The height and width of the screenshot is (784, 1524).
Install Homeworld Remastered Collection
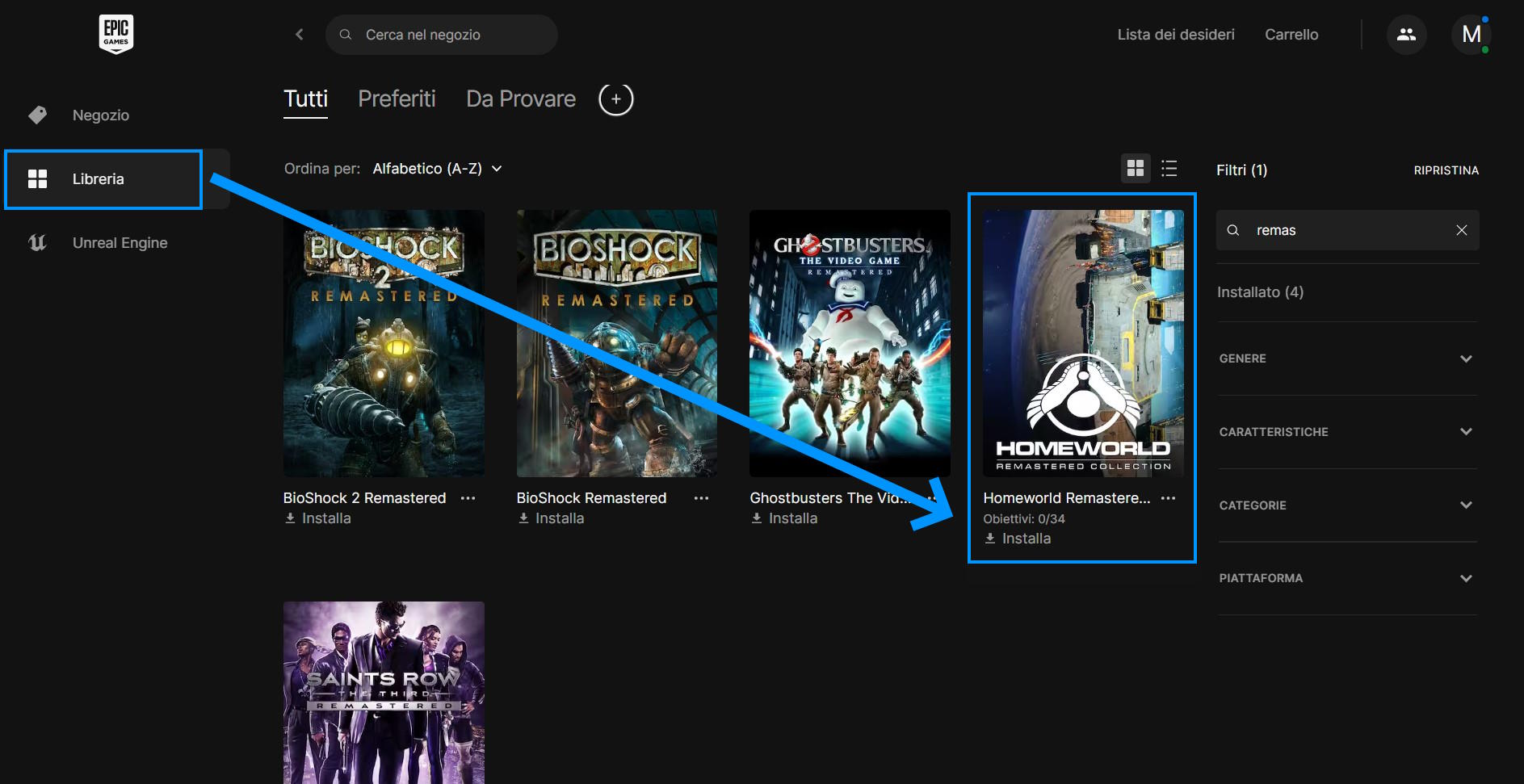1018,539
